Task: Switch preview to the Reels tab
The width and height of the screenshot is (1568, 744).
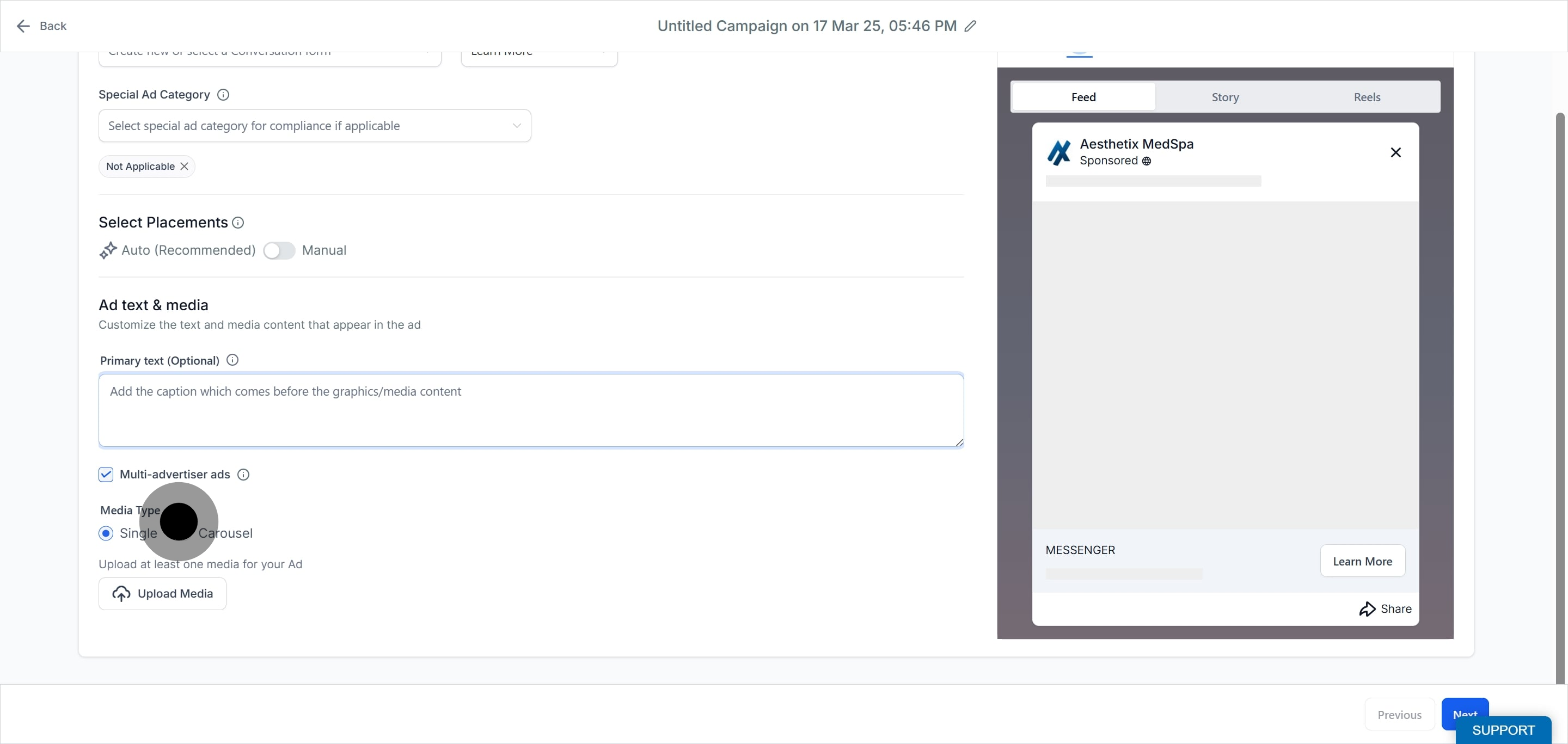Action: [x=1367, y=97]
